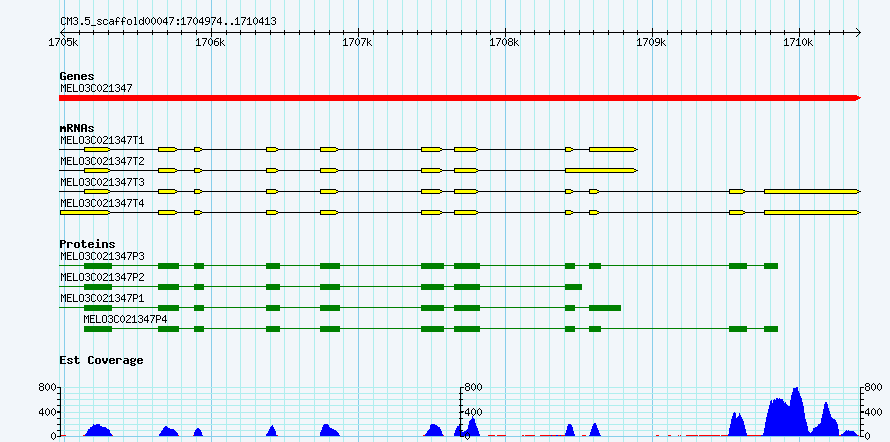890x442 pixels.
Task: Click the 1710k ruler label
Action: (x=799, y=43)
